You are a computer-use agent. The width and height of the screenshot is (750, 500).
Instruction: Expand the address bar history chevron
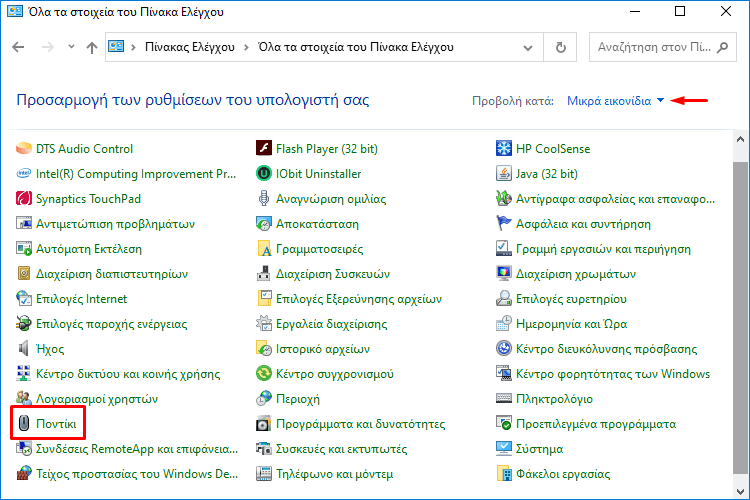click(x=528, y=47)
